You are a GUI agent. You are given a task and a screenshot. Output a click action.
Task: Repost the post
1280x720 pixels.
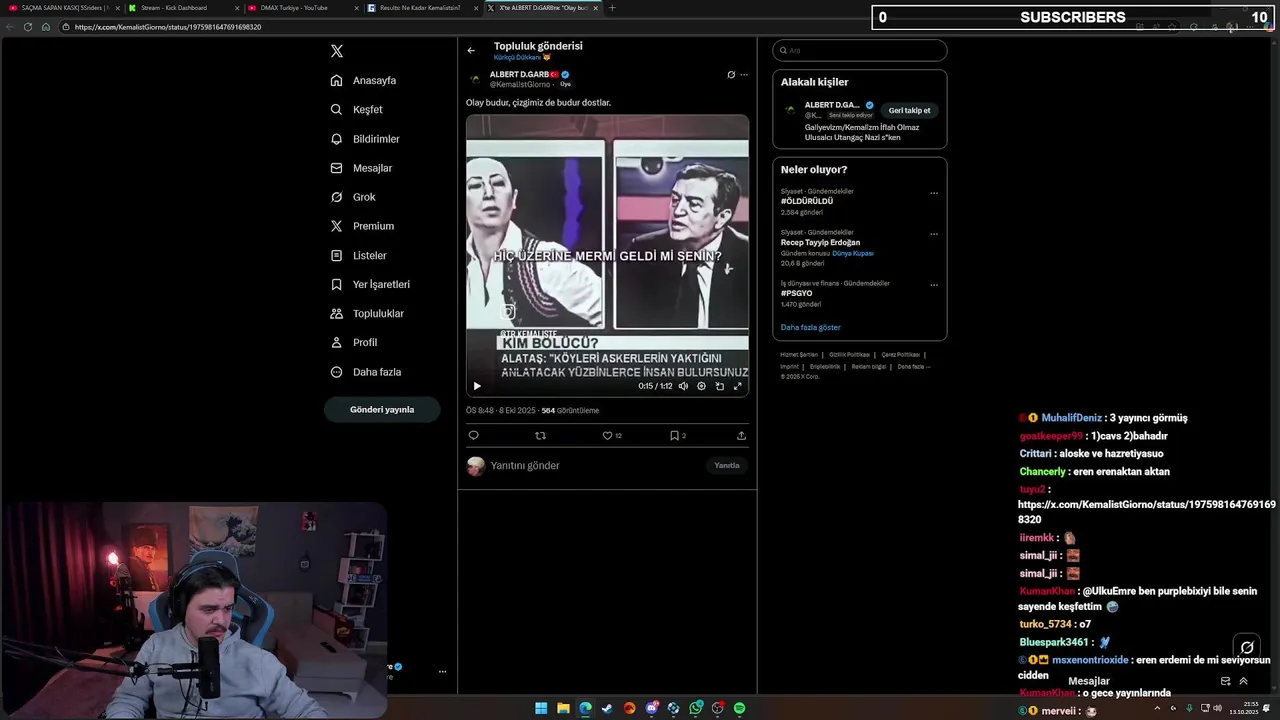(541, 436)
